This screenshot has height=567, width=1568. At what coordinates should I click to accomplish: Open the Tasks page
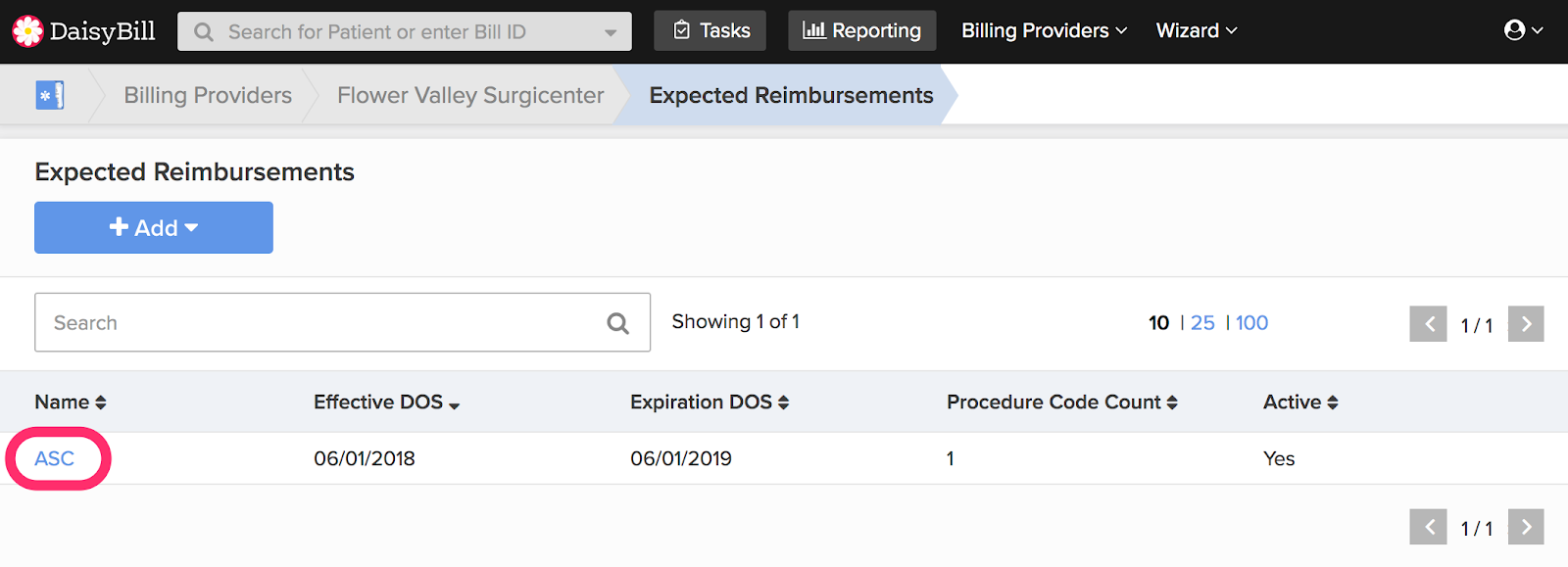click(x=710, y=30)
